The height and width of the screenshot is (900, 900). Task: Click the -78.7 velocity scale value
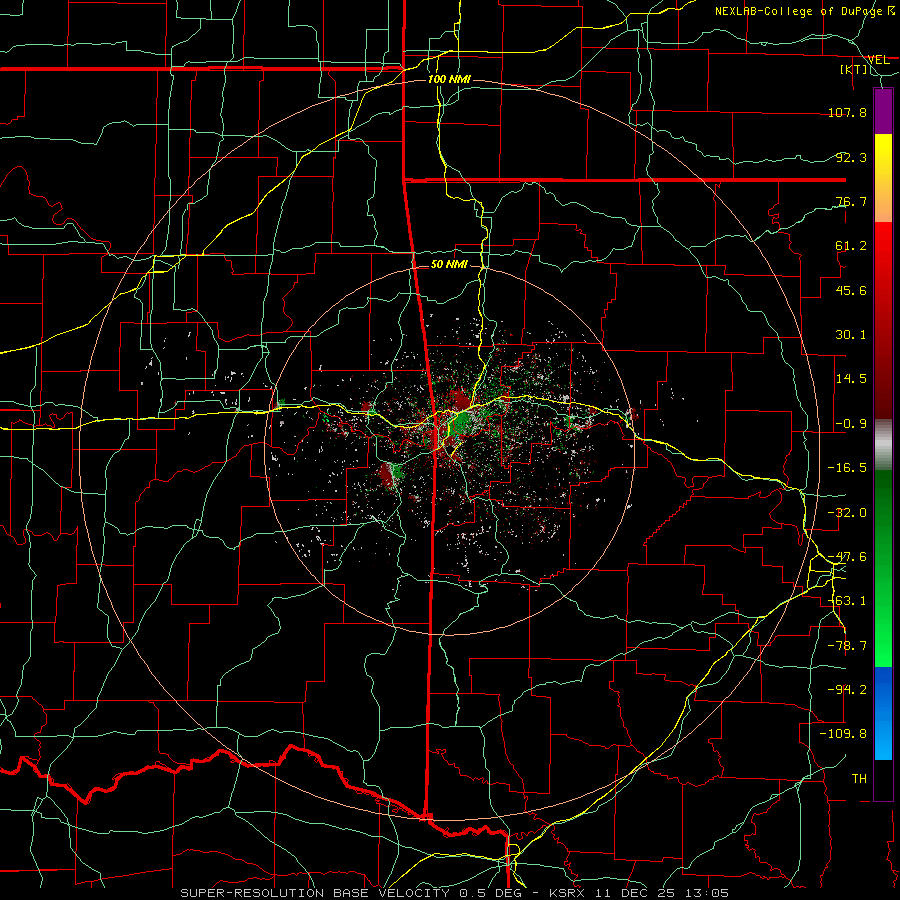click(847, 646)
